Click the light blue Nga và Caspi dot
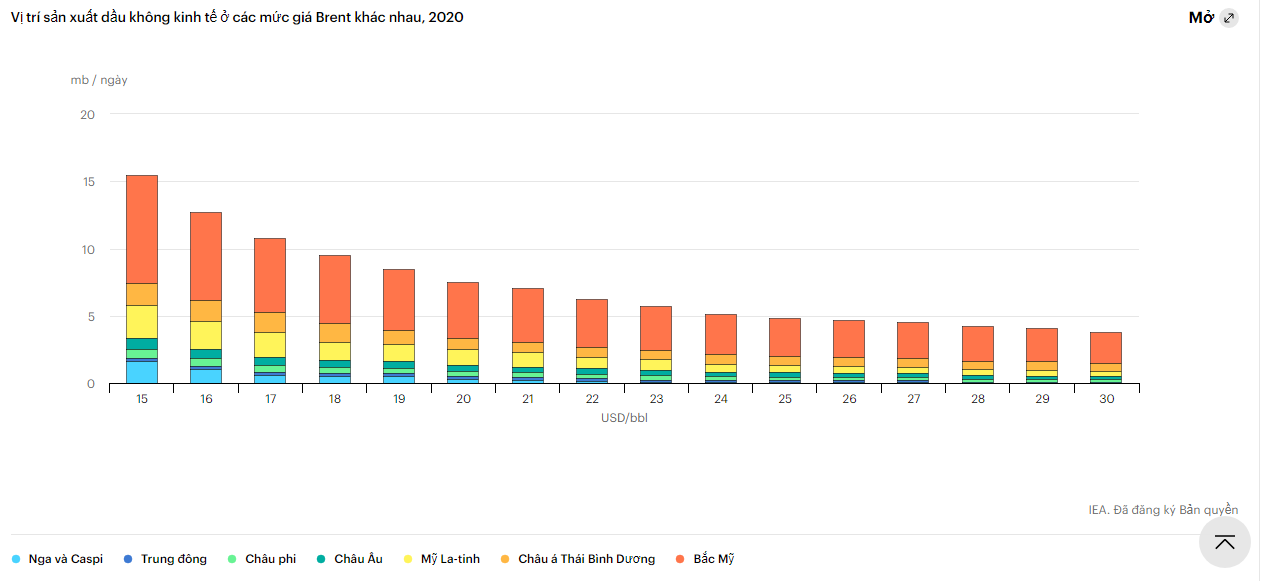This screenshot has height=581, width=1265. tap(16, 559)
